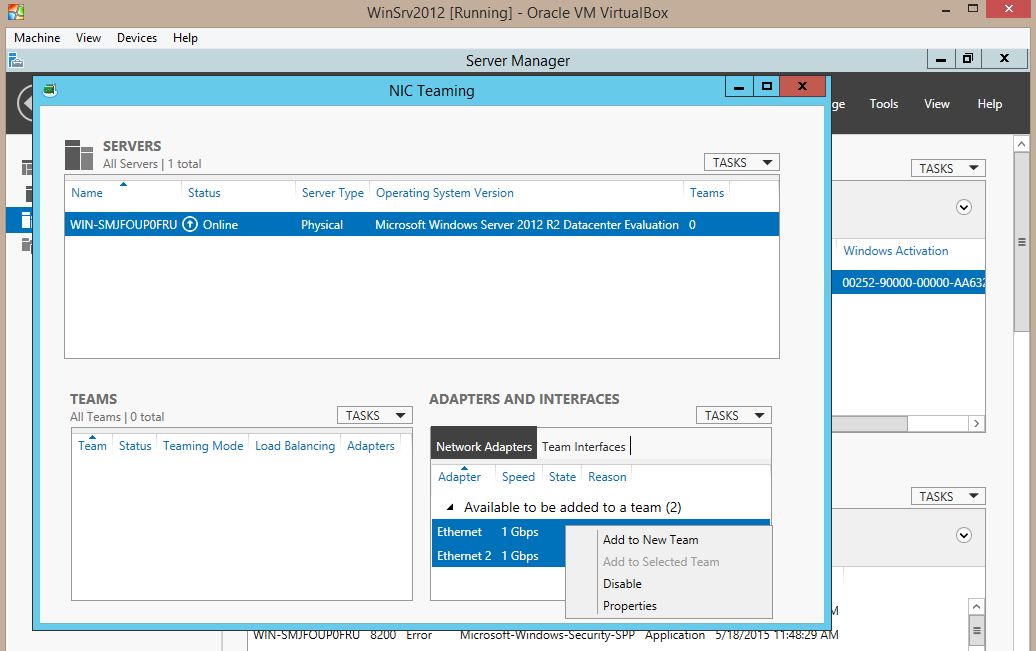Select Disable in the adapter context menu

pyautogui.click(x=622, y=584)
